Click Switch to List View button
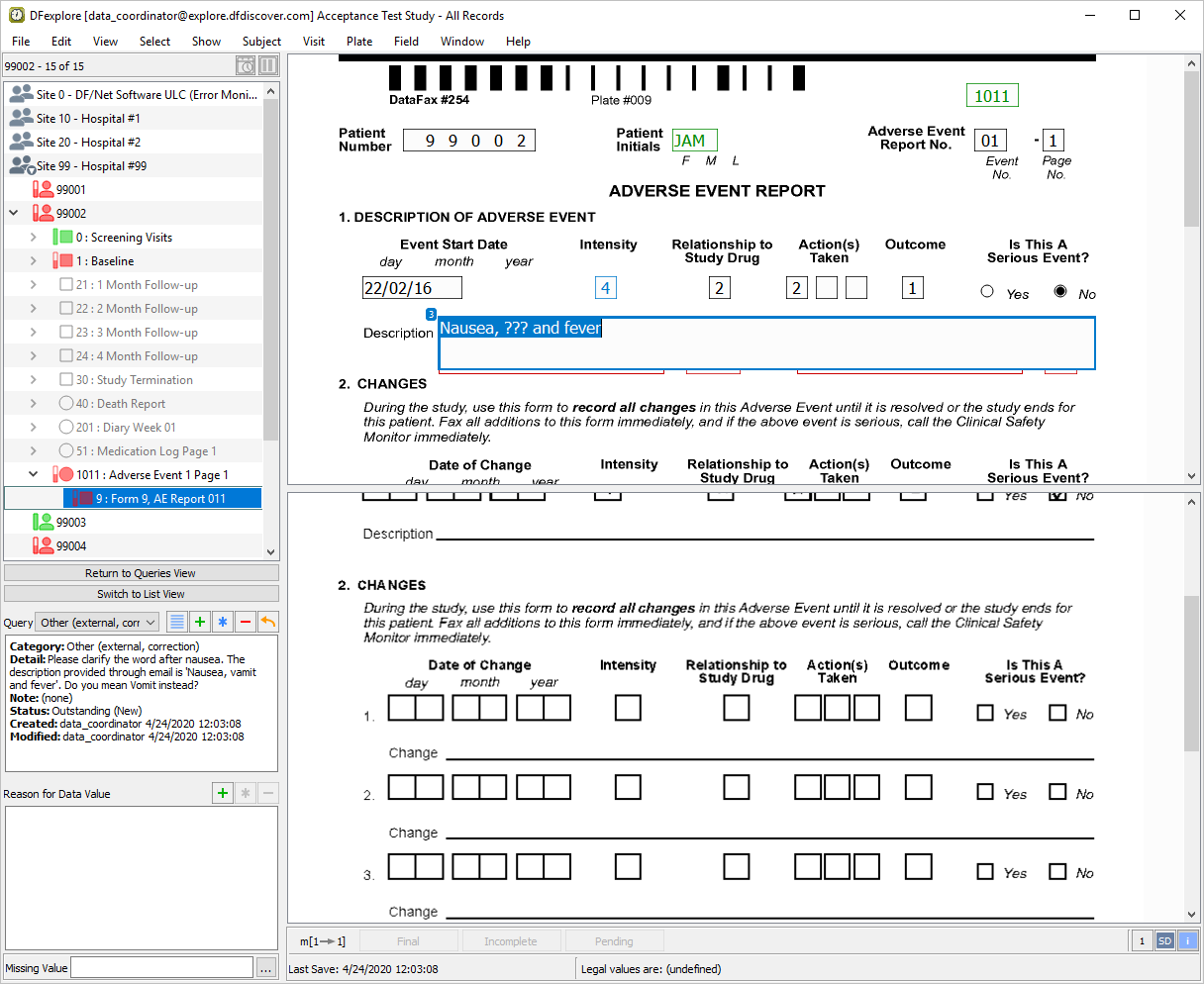 pos(141,594)
